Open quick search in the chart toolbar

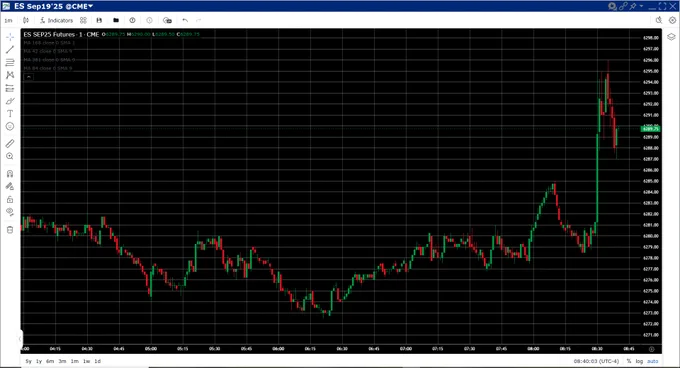[659, 20]
